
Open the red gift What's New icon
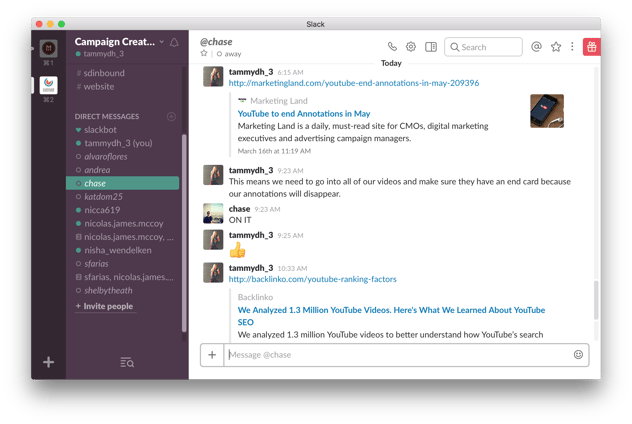591,47
